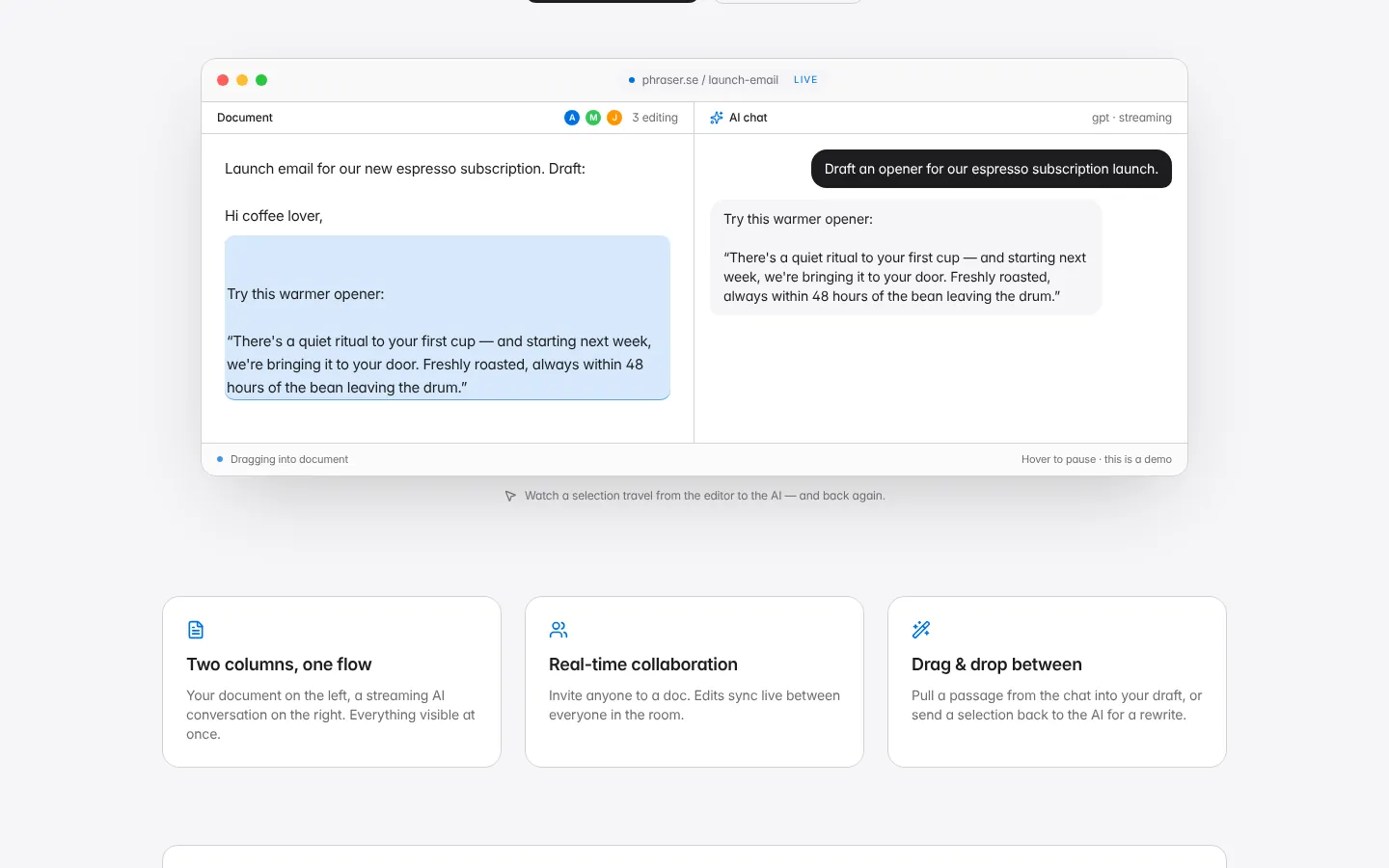This screenshot has height=868, width=1389.
Task: Click the Document panel header label
Action: (245, 118)
